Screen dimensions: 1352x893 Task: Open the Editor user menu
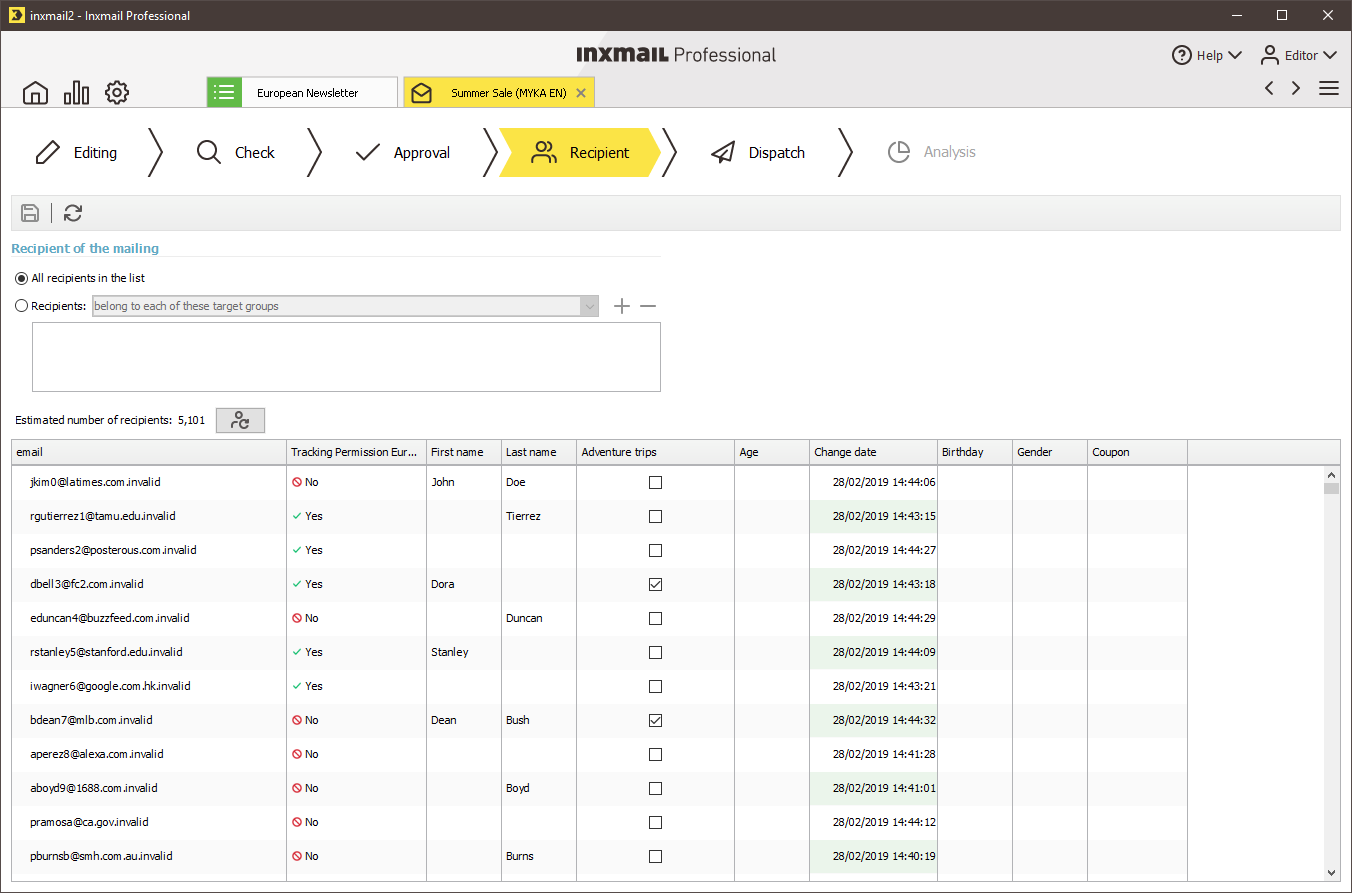pos(1298,55)
